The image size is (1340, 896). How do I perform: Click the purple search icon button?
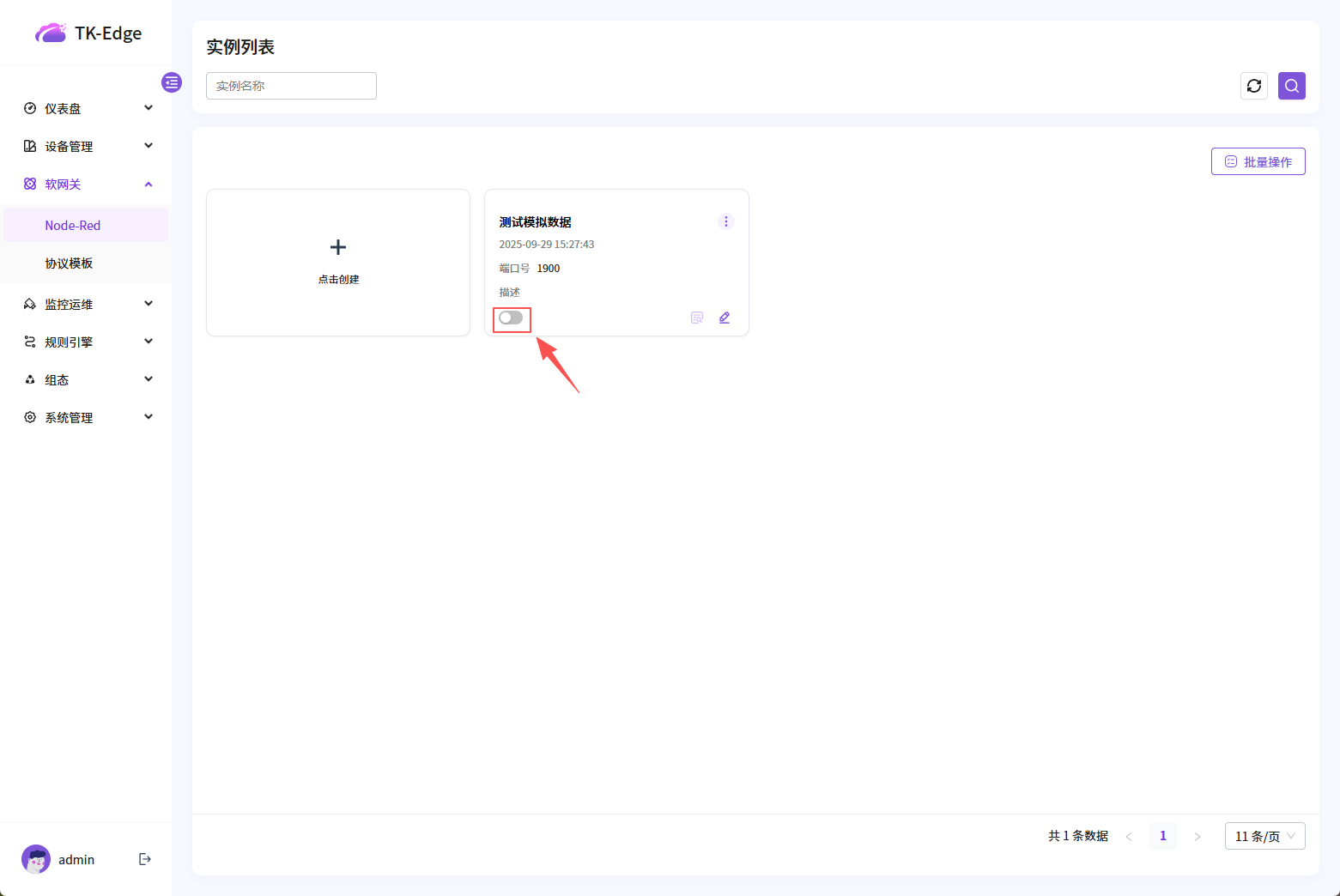[1291, 86]
